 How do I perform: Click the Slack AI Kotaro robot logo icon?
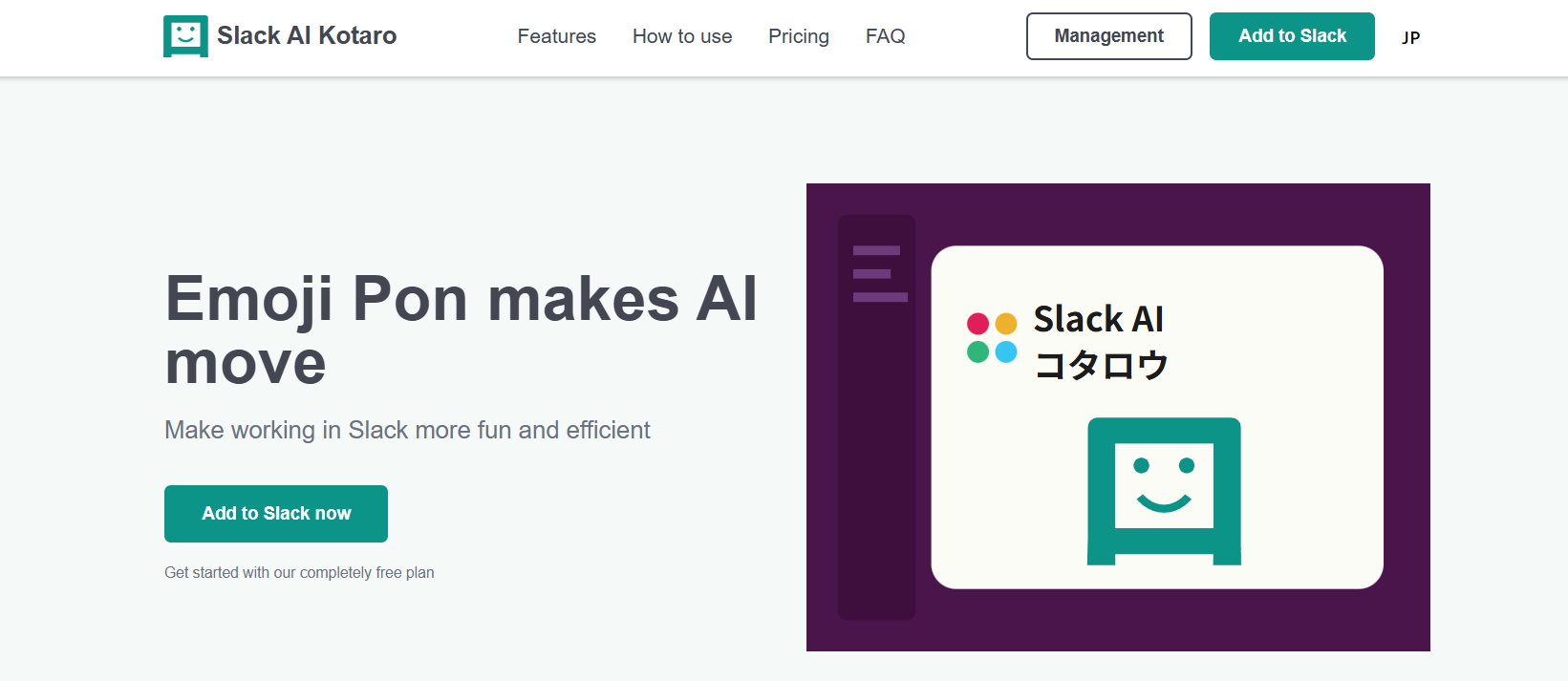point(185,36)
